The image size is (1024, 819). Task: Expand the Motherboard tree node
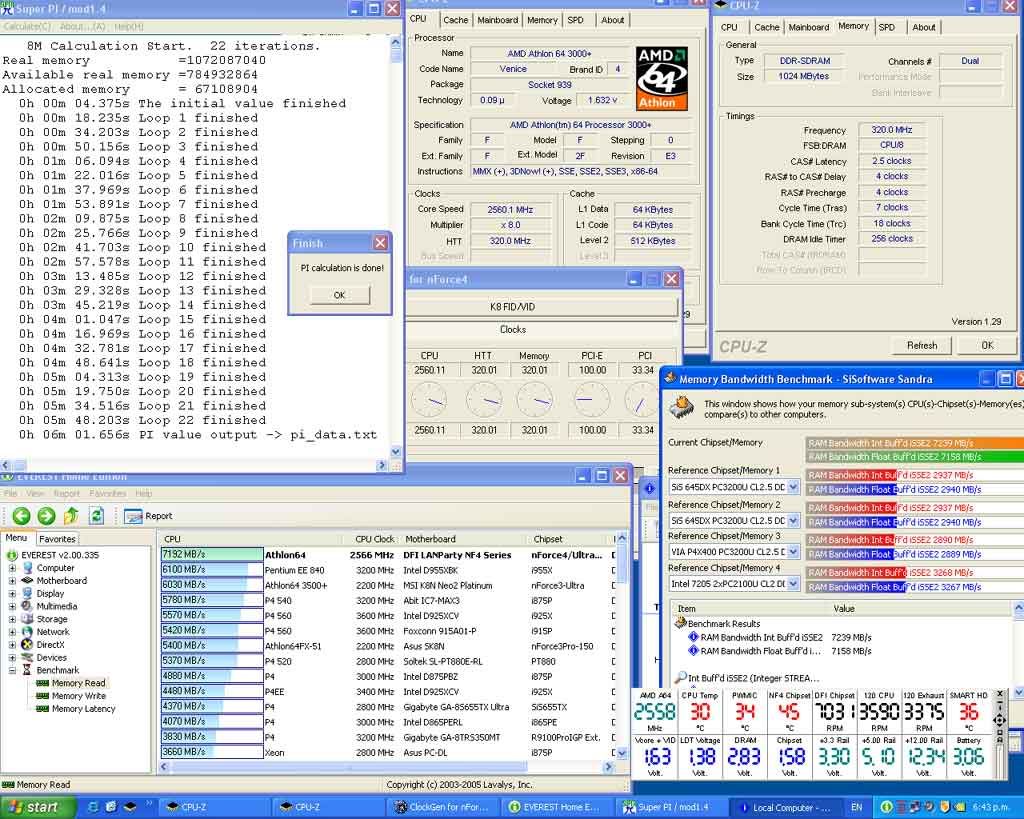pos(13,581)
